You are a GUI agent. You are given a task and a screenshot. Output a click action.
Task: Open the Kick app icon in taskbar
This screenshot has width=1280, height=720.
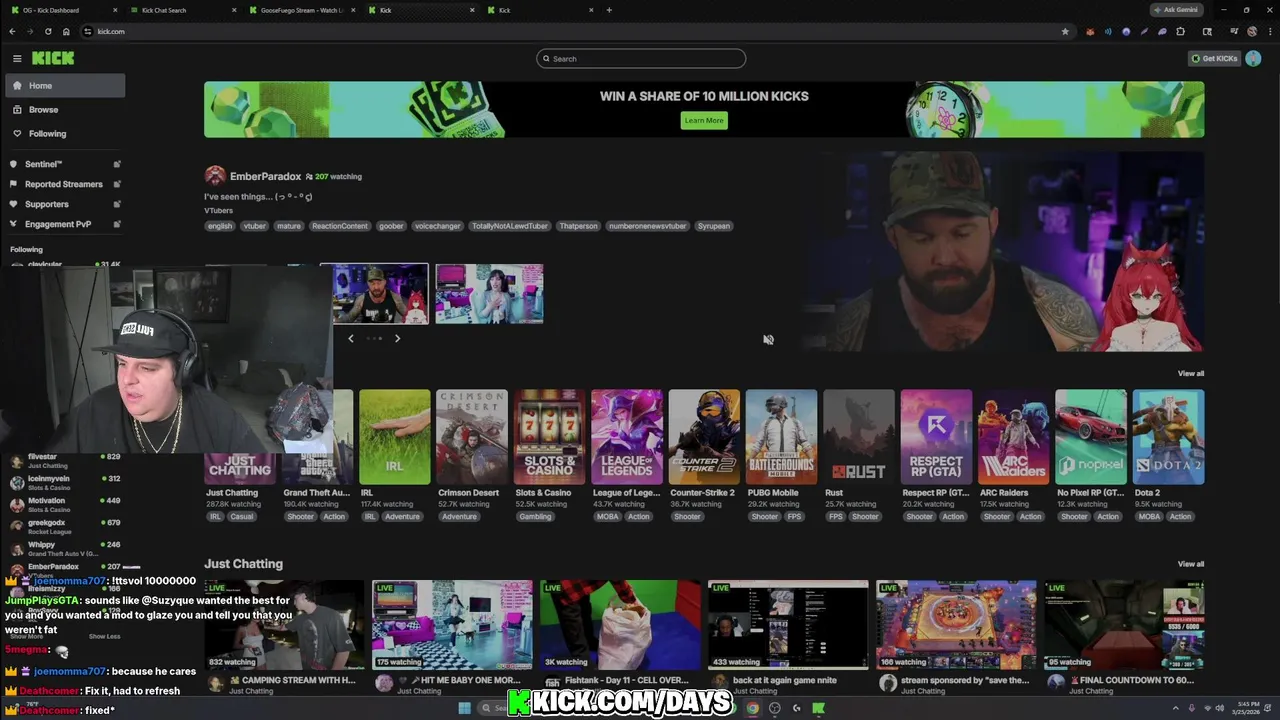point(819,708)
